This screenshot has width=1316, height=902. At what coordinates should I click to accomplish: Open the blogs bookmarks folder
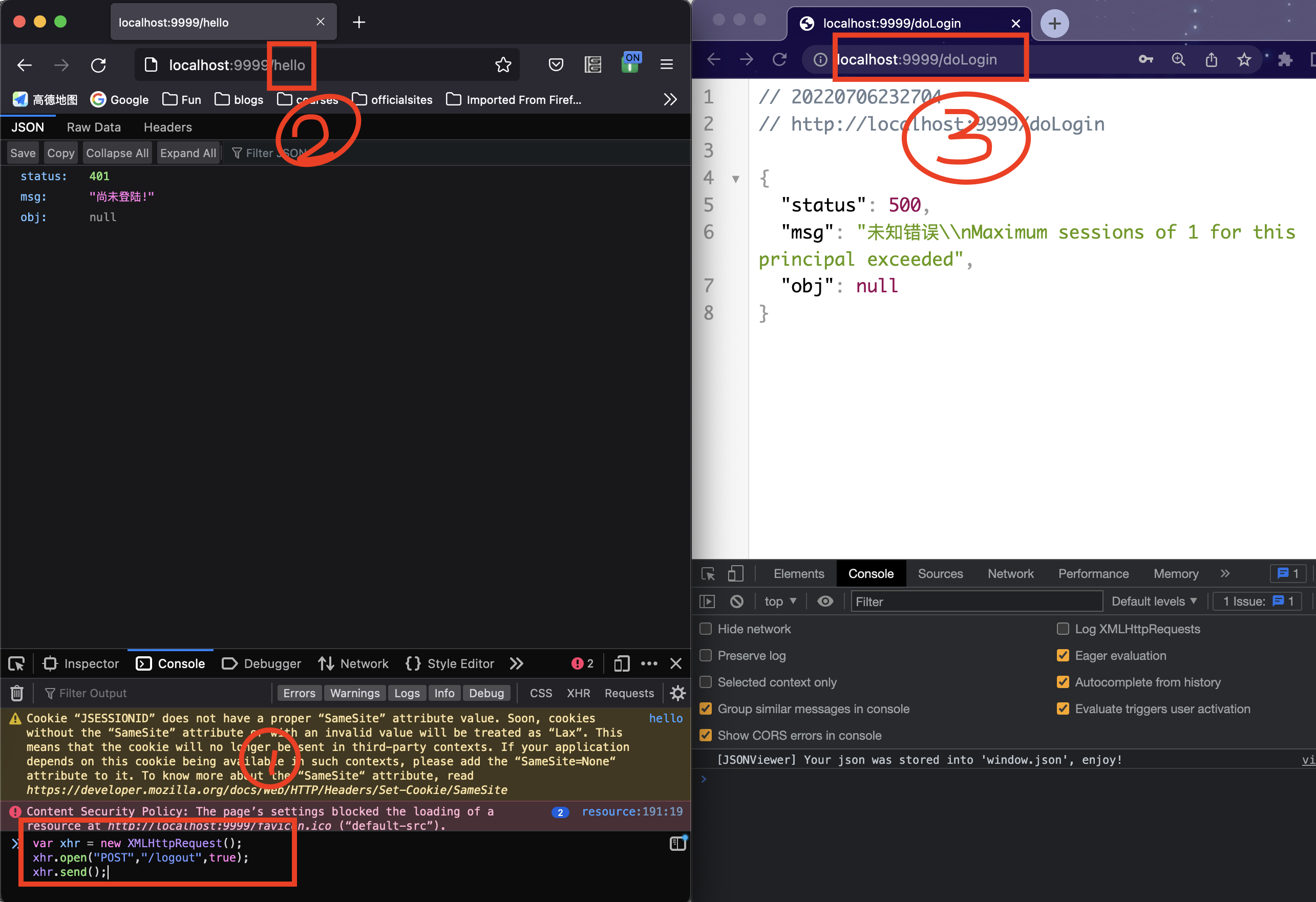click(239, 100)
